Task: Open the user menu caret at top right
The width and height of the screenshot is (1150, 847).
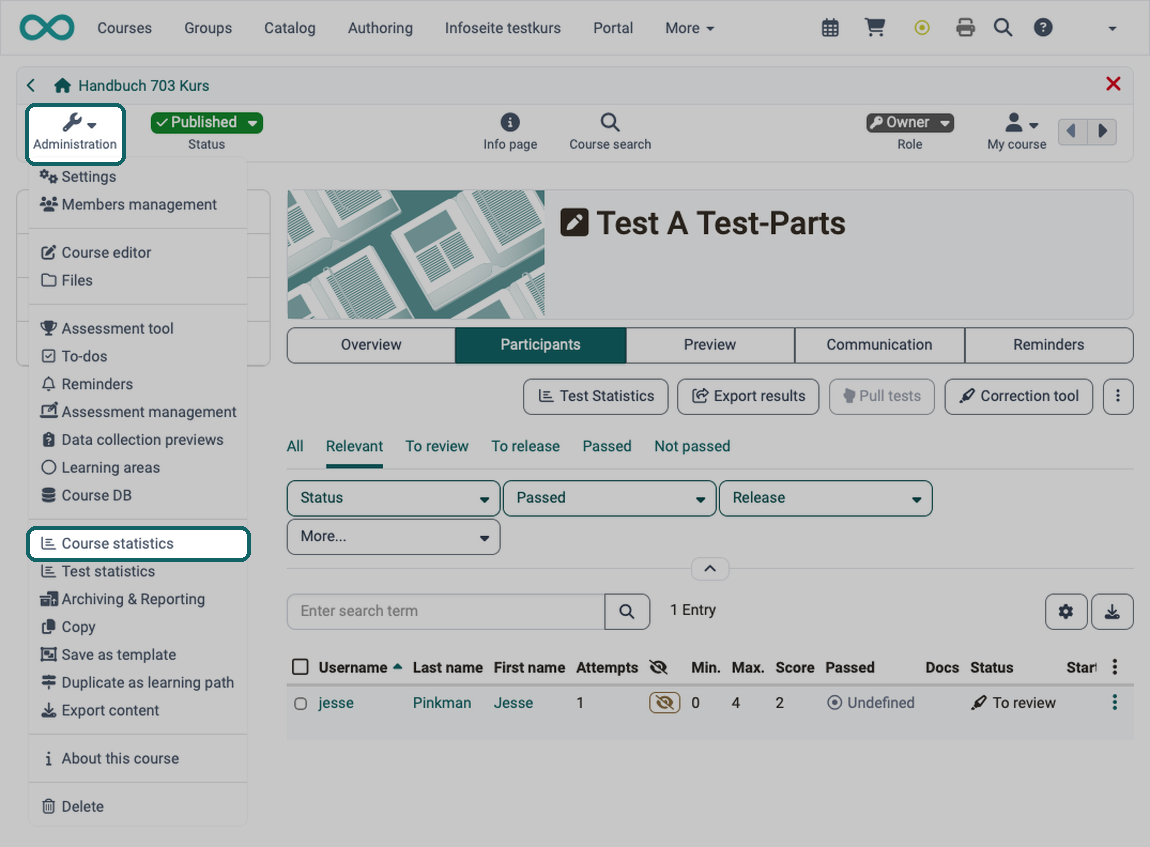Action: [1112, 29]
